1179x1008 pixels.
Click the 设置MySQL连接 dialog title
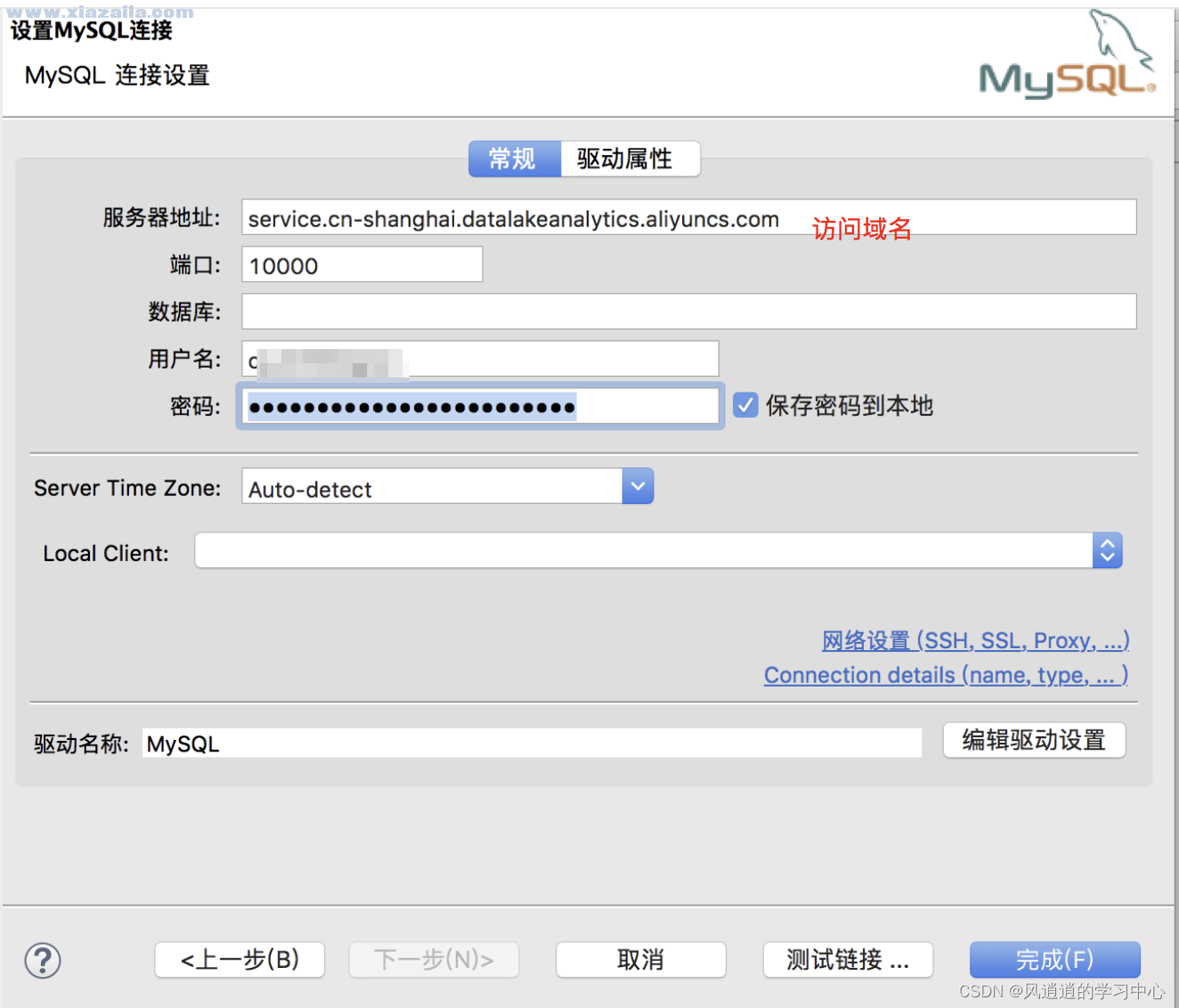pyautogui.click(x=91, y=30)
